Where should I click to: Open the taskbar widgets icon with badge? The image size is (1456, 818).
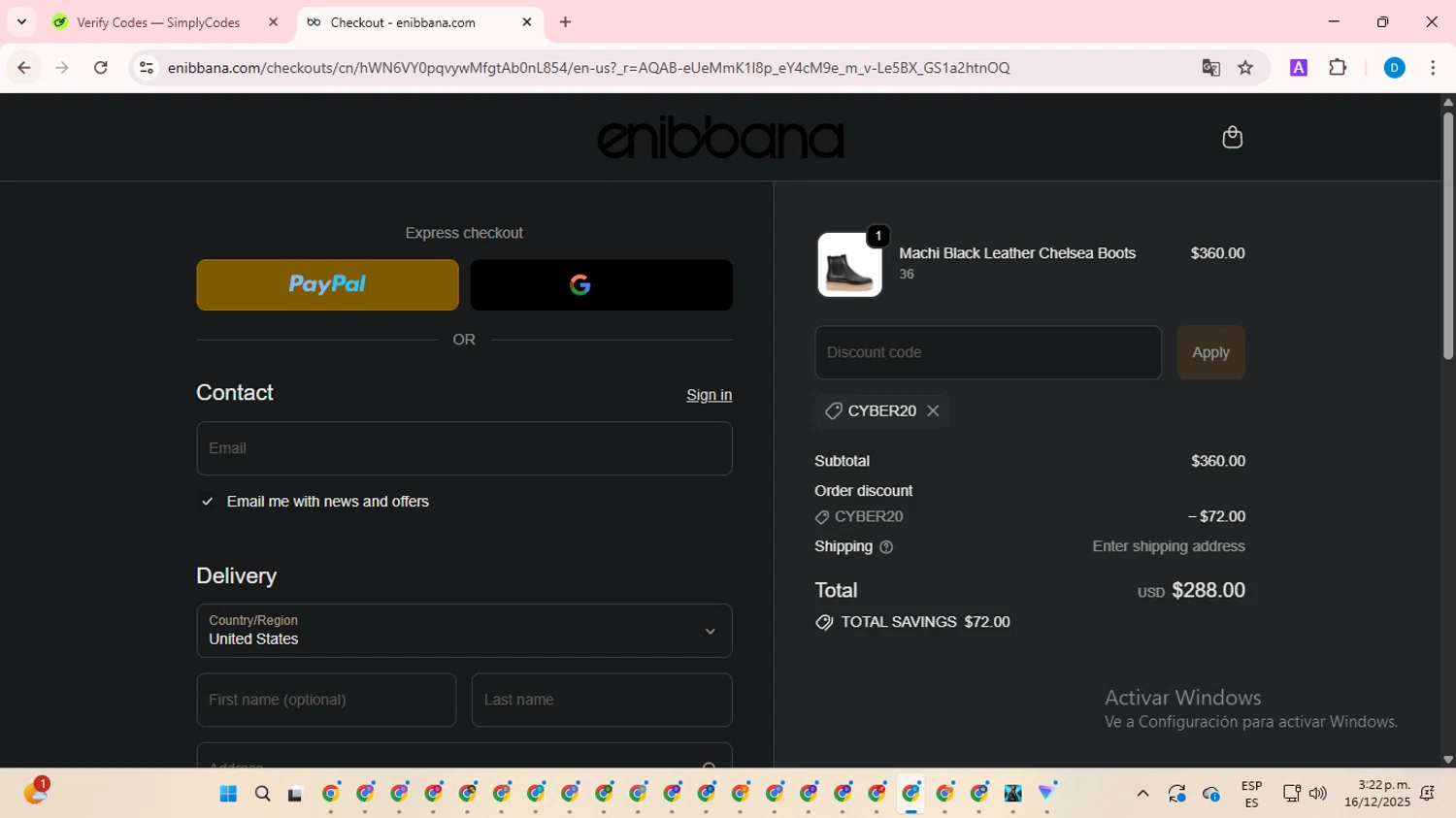[x=36, y=792]
